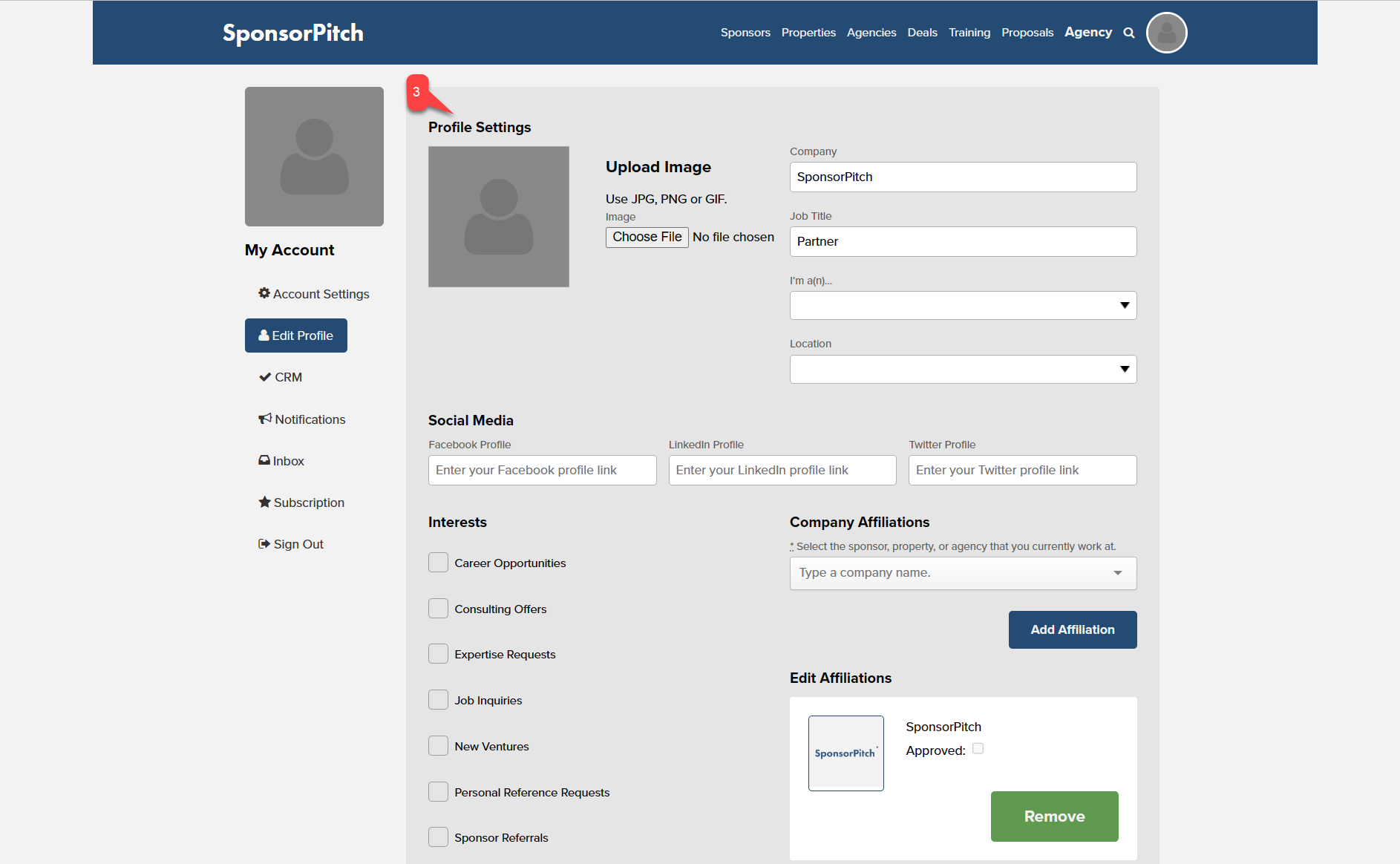The width and height of the screenshot is (1400, 864).
Task: Go to Account Settings
Action: pyautogui.click(x=313, y=294)
